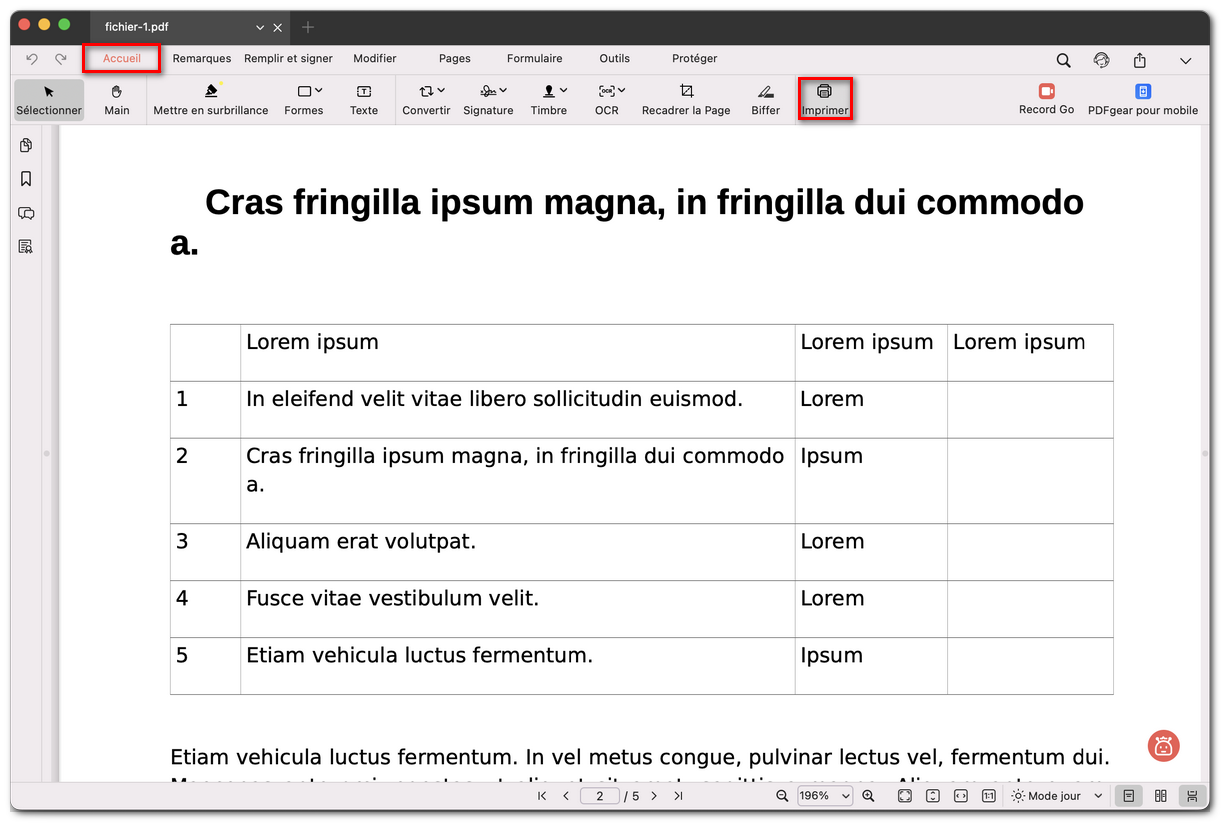1221x823 pixels.
Task: Click the Imprimer printer icon
Action: click(824, 92)
